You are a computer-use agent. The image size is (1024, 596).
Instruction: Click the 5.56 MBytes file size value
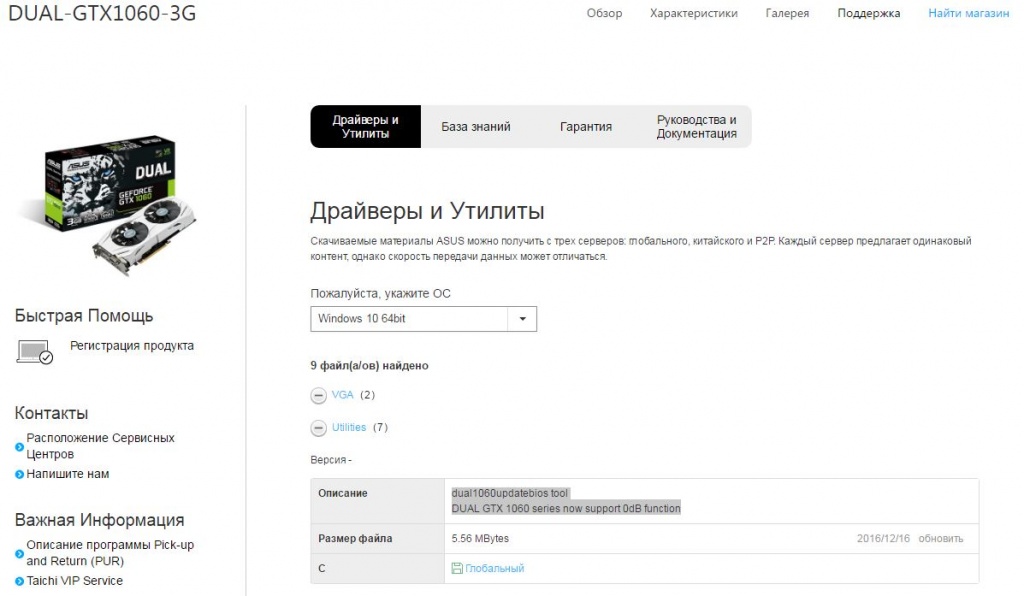tap(480, 539)
